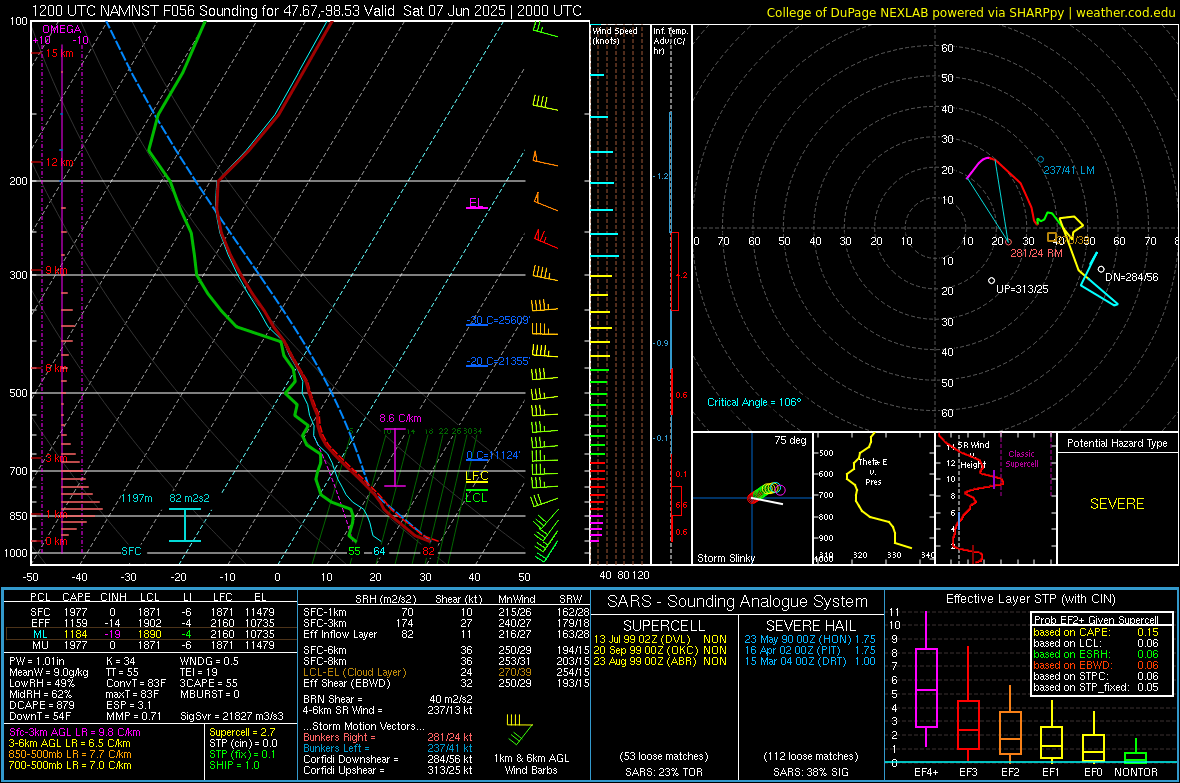Click the surface dewpoint value 55

pos(354,551)
